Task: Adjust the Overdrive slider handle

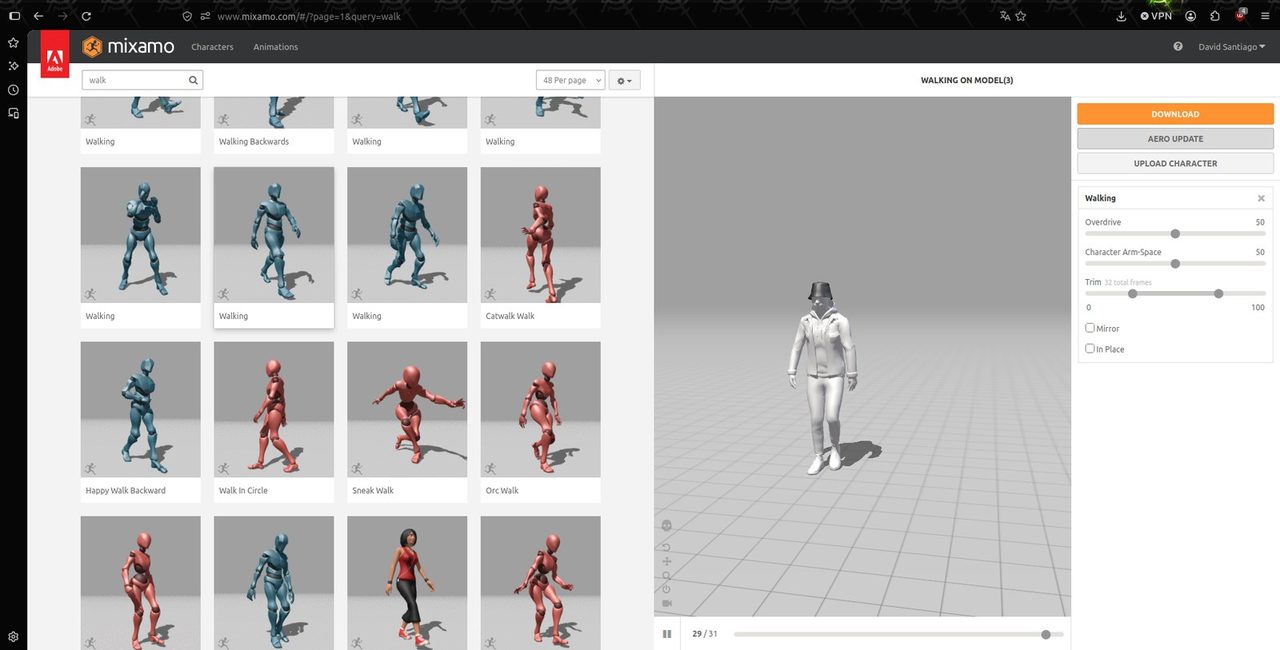Action: (x=1175, y=234)
